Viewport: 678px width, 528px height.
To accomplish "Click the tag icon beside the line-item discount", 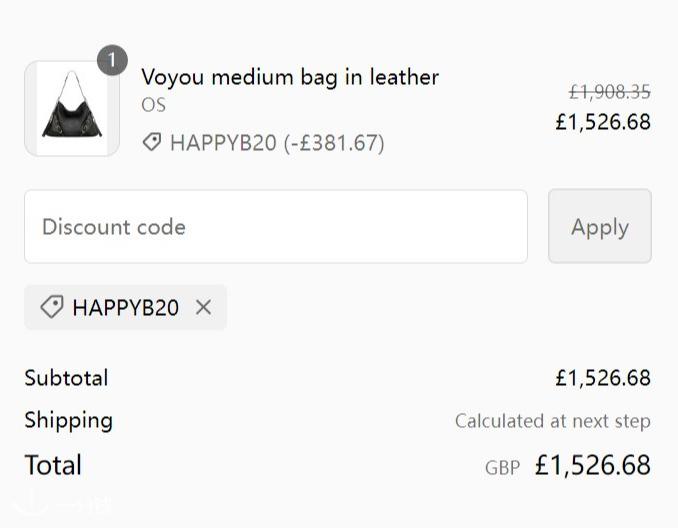I will click(152, 143).
